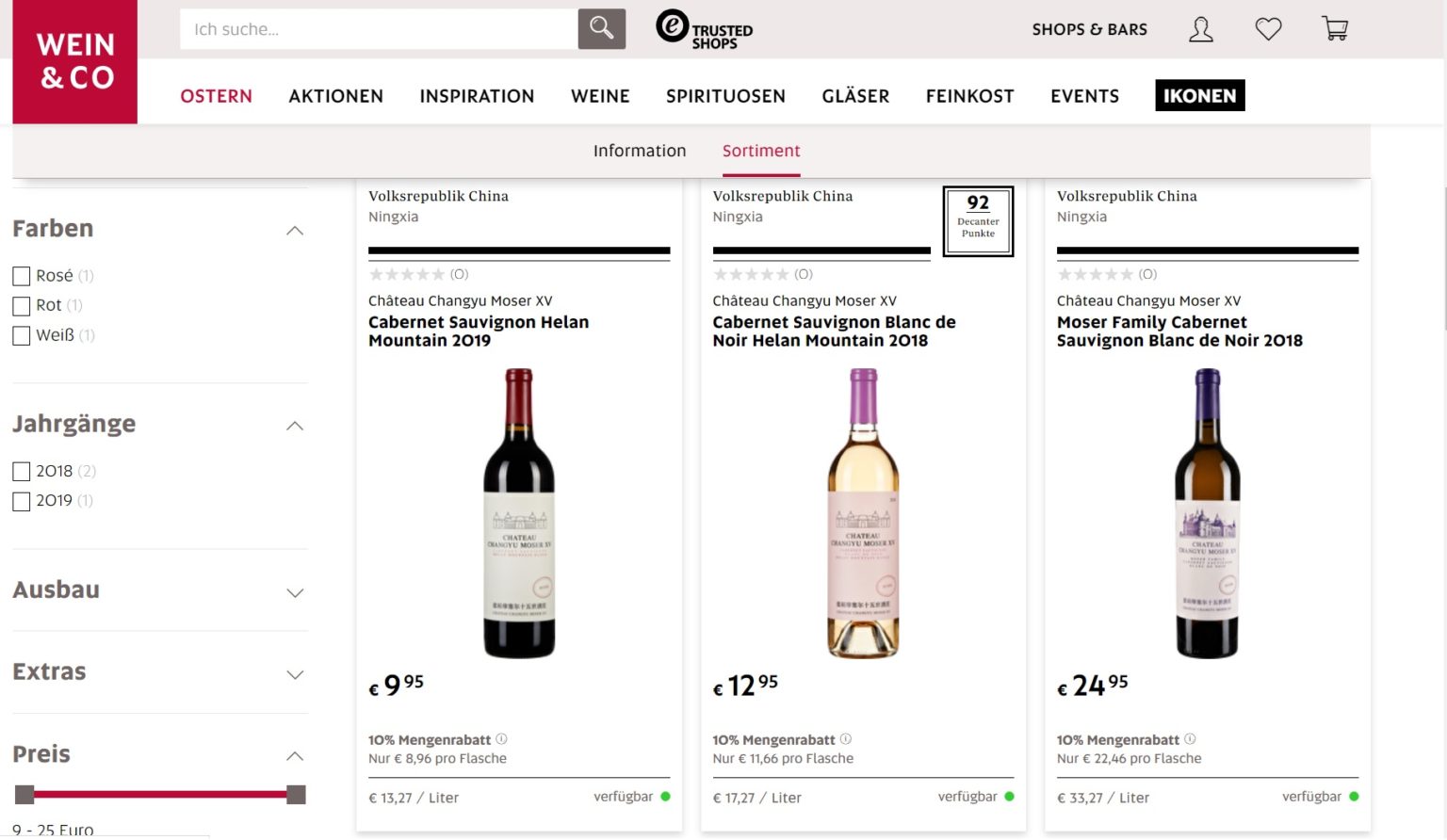
Task: Tick the 2018 vintage checkbox
Action: (x=22, y=471)
